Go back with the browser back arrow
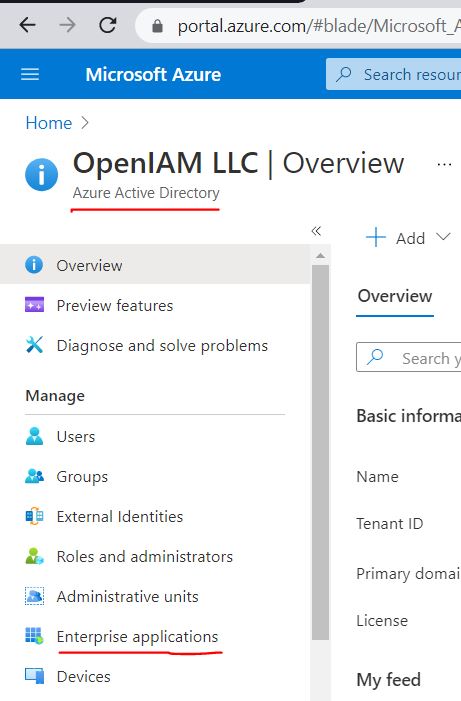Viewport: 461px width, 701px height. [x=27, y=25]
